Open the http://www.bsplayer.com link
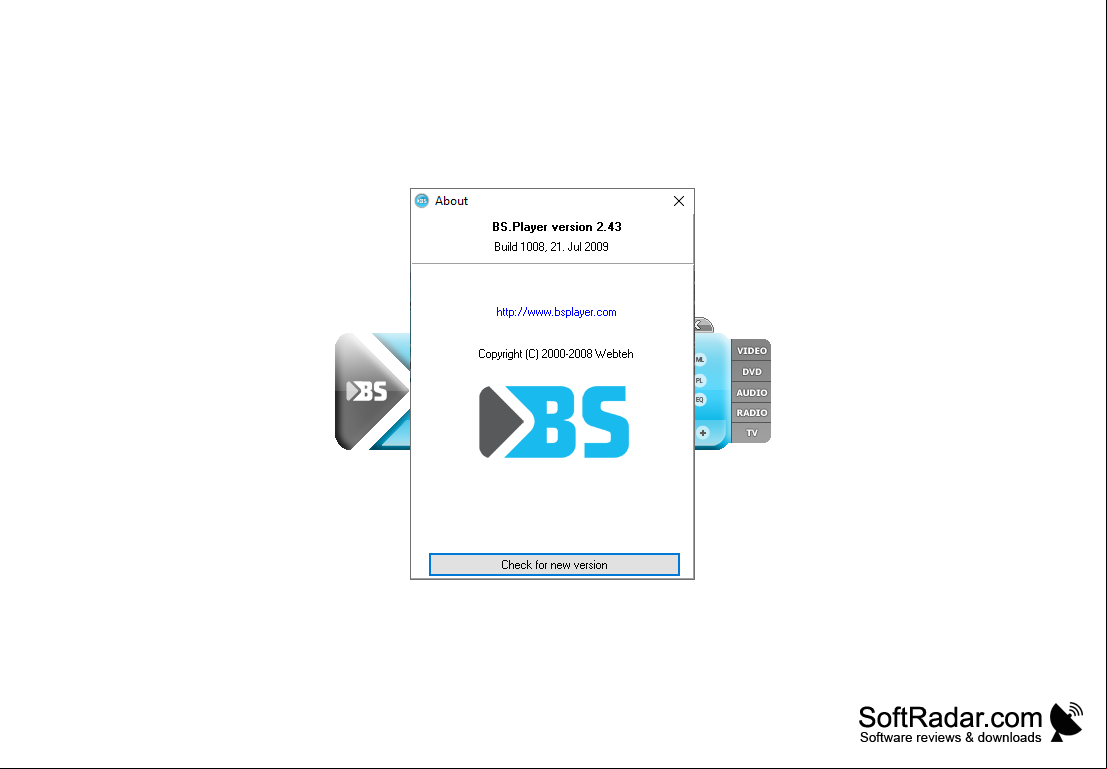 556,312
